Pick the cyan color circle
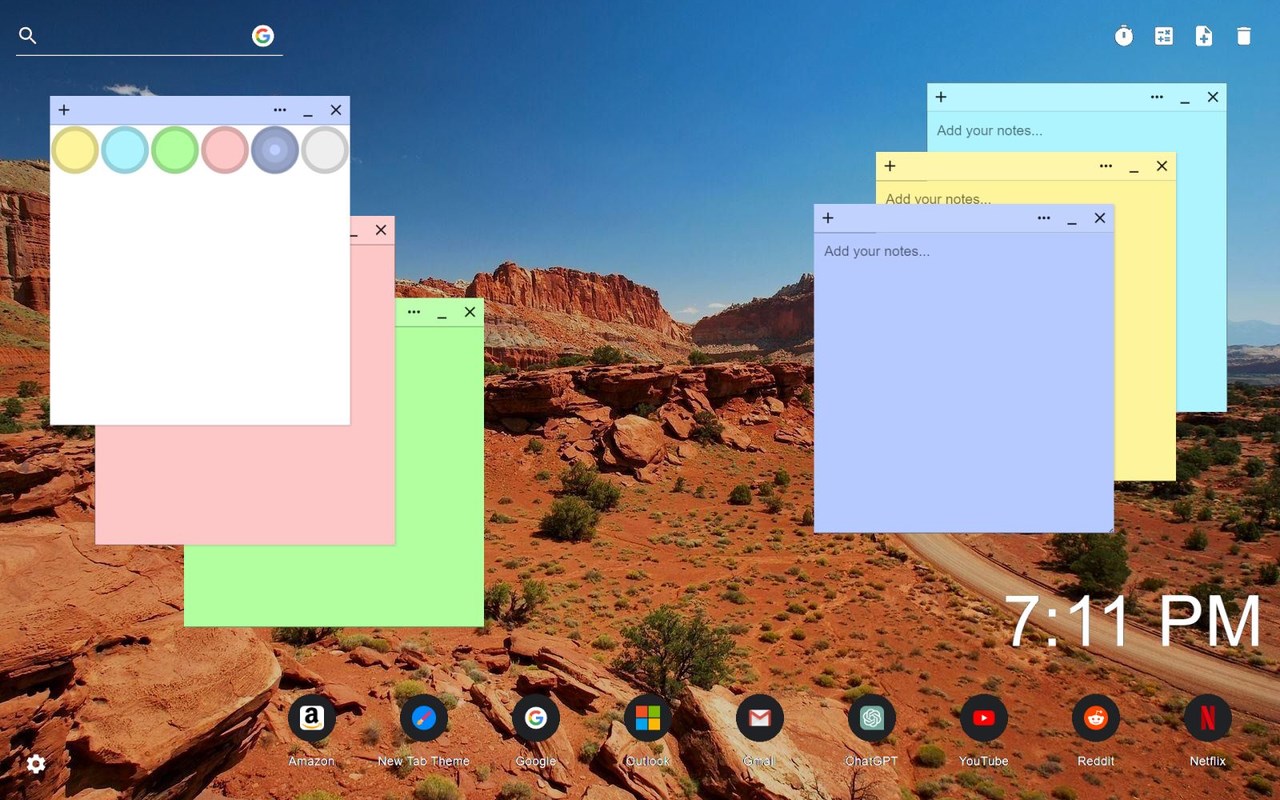 (x=125, y=150)
